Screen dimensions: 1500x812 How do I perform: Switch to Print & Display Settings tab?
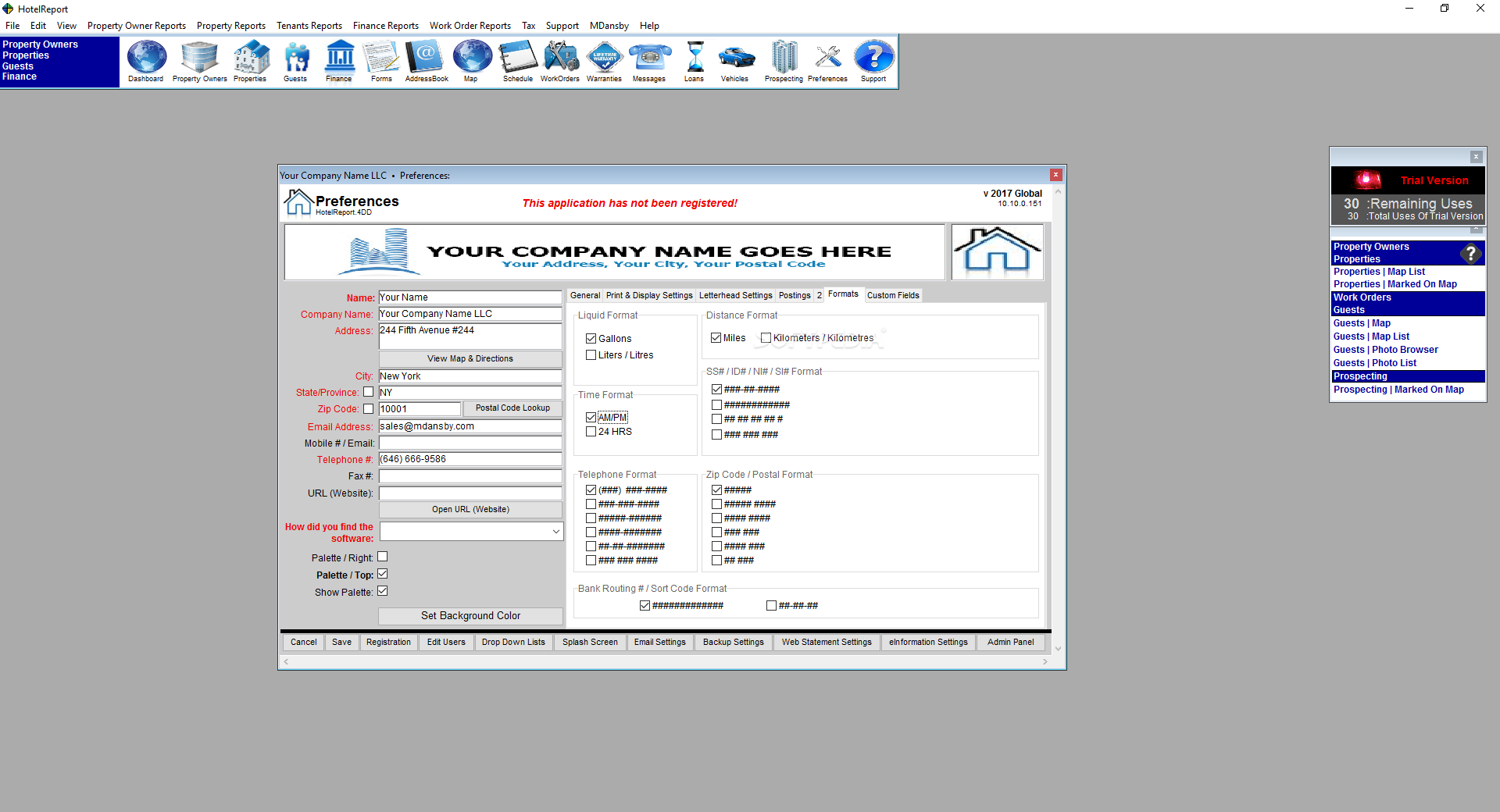[x=649, y=295]
